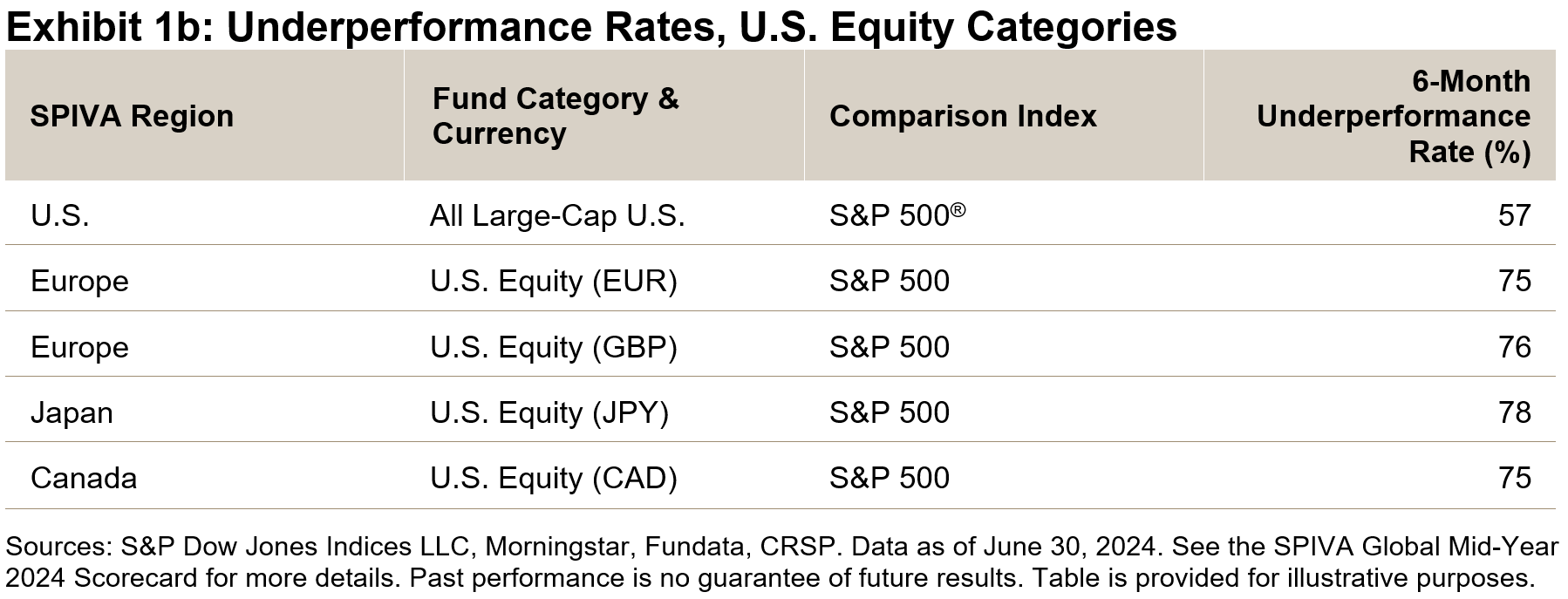Select the SPIVA Region column header

(132, 116)
